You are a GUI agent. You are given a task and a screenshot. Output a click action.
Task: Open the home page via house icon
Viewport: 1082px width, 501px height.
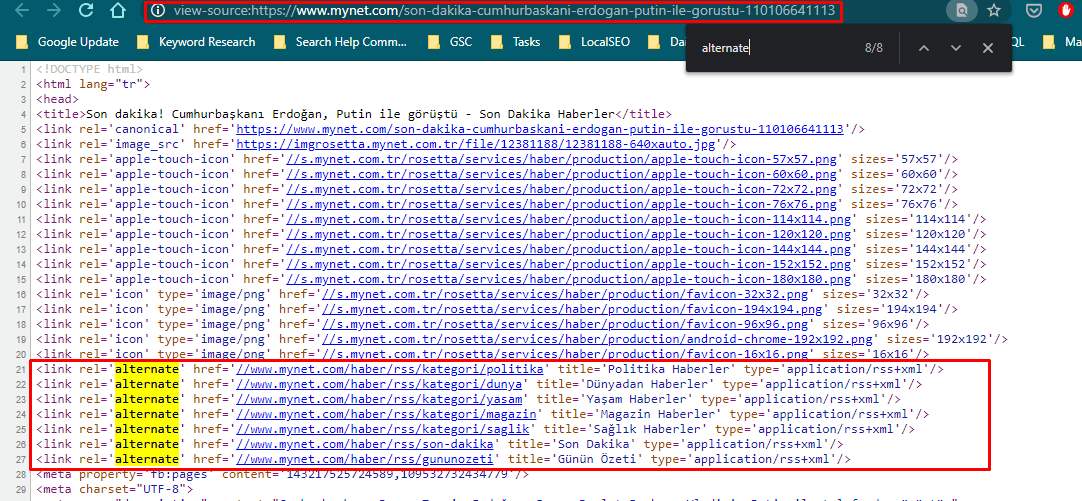[118, 10]
